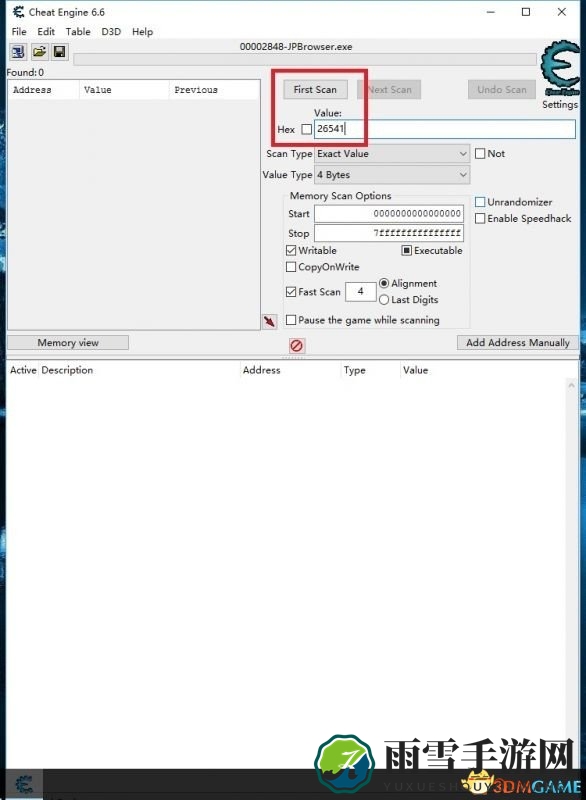The width and height of the screenshot is (586, 800).
Task: Click the Cheat Engine taskbar icon
Action: click(23, 784)
